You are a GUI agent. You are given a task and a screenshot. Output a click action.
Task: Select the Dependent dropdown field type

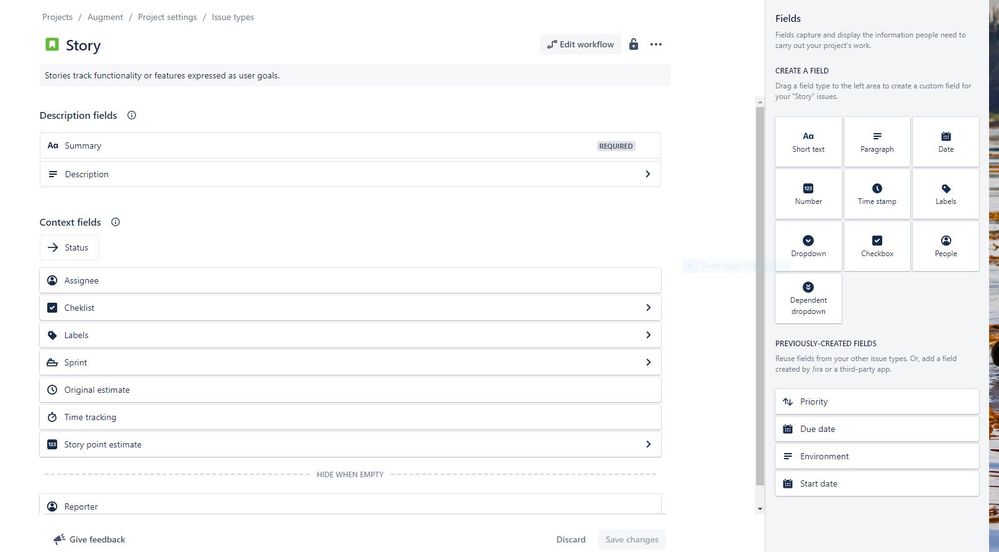808,298
